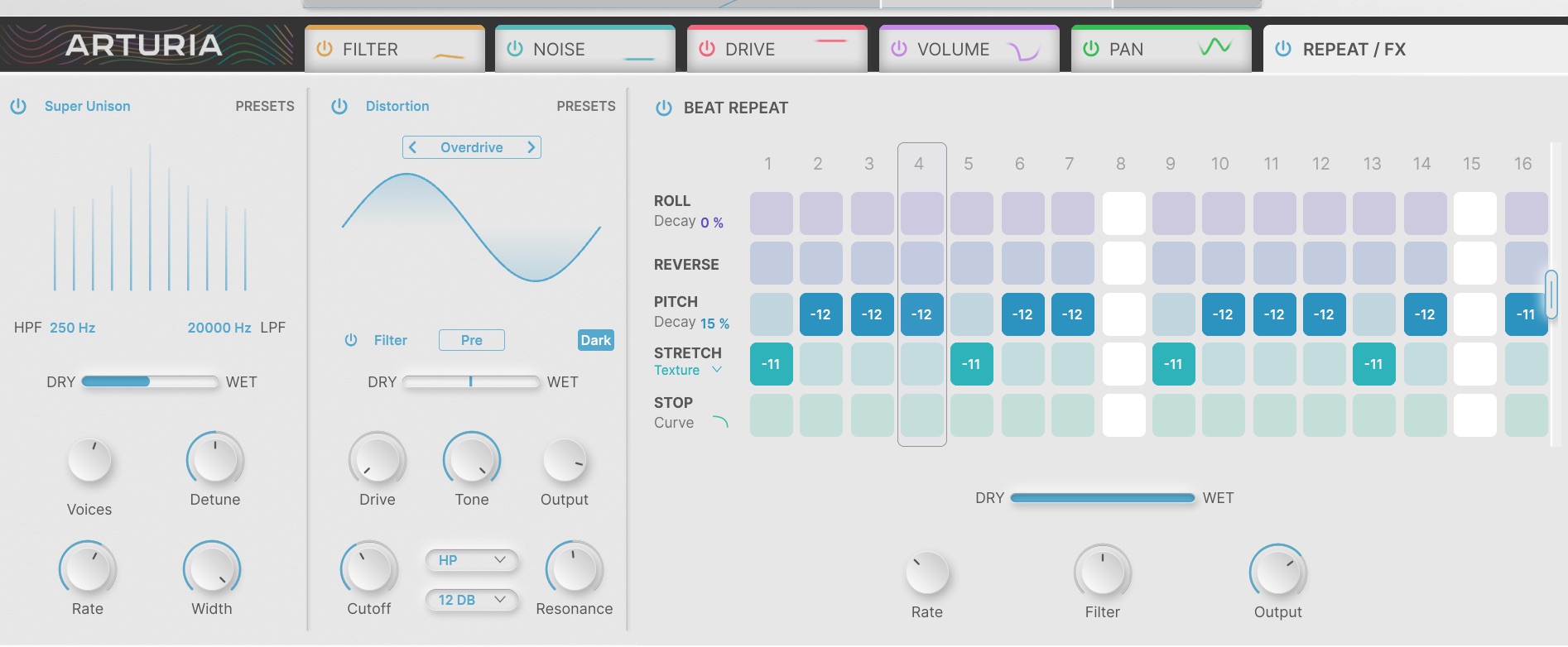The image size is (1568, 647).
Task: Switch to the REPEAT / FX tab
Action: coord(1353,50)
